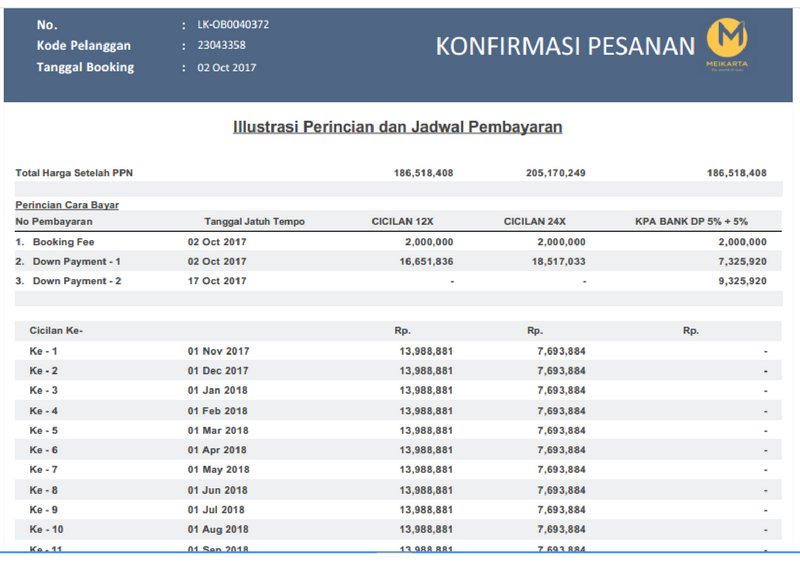Click the booking date 02 Oct 2017 in header
Viewport: 800px width, 563px height.
(x=227, y=67)
